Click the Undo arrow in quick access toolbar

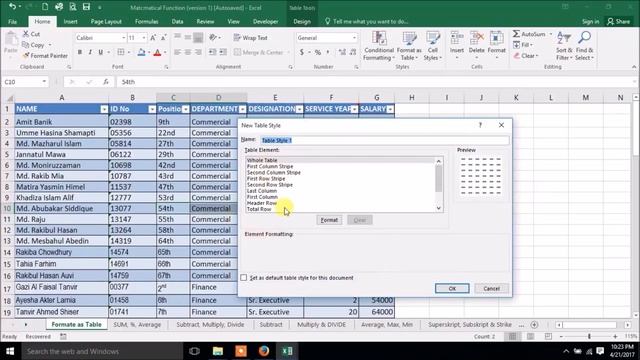click(12, 7)
